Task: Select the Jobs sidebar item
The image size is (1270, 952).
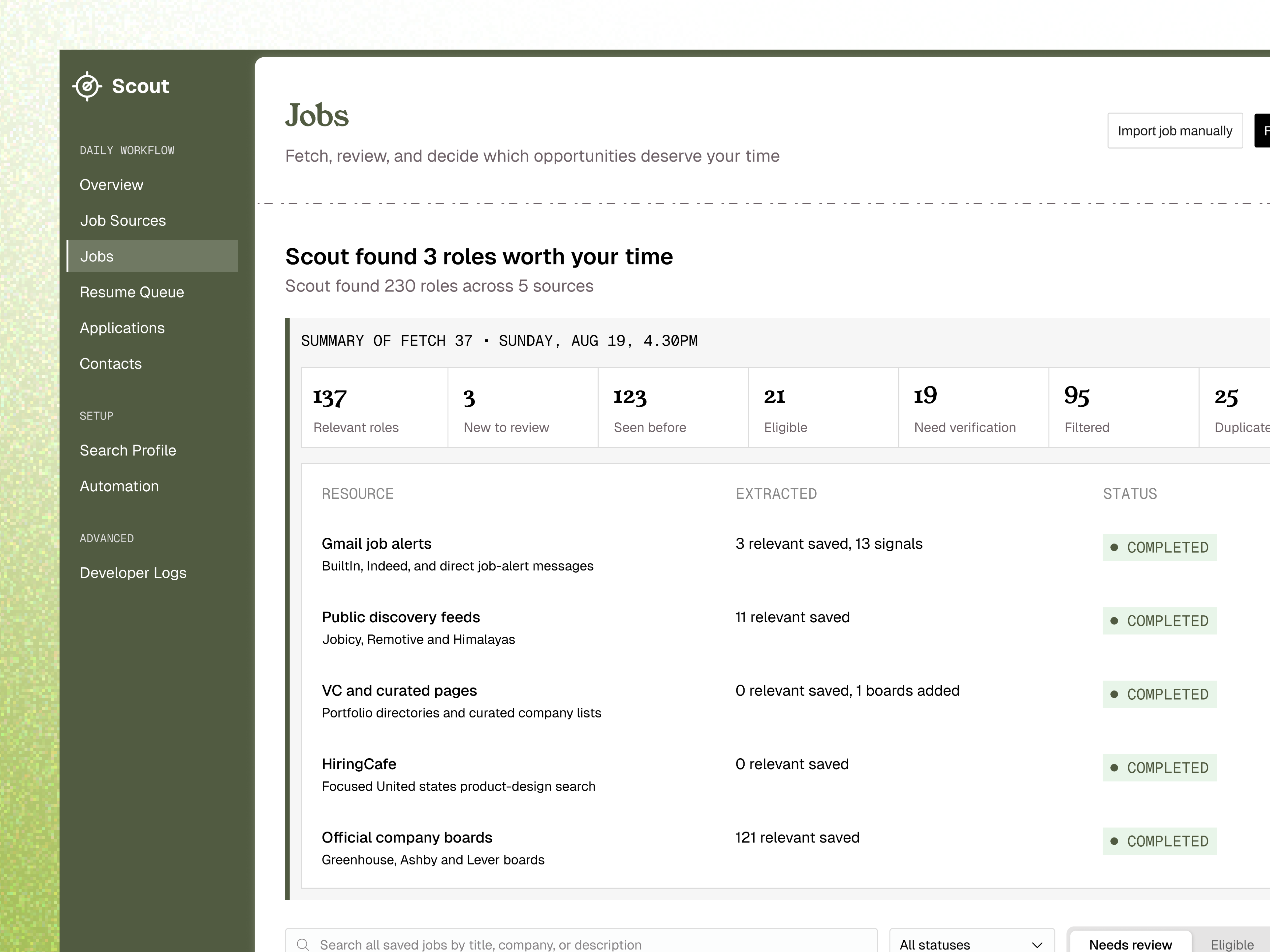Action: 152,256
